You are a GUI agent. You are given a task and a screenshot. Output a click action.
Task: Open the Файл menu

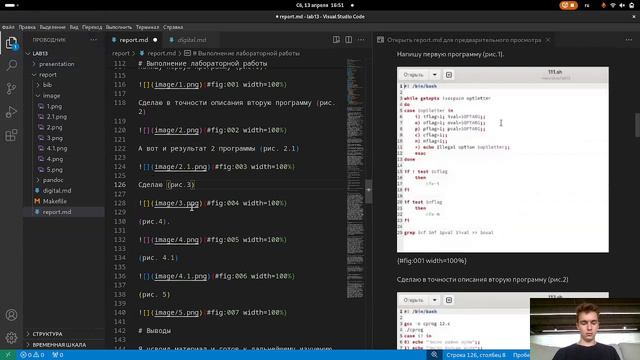(x=8, y=27)
